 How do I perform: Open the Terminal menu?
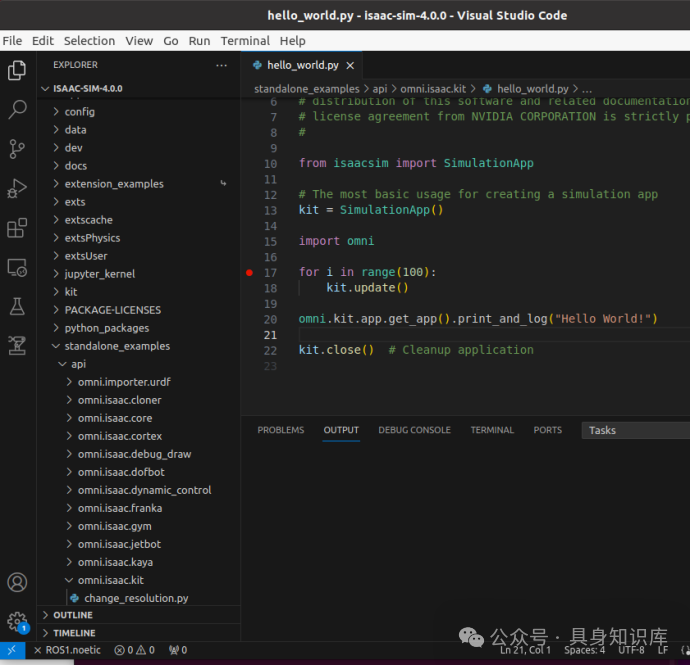tap(245, 41)
